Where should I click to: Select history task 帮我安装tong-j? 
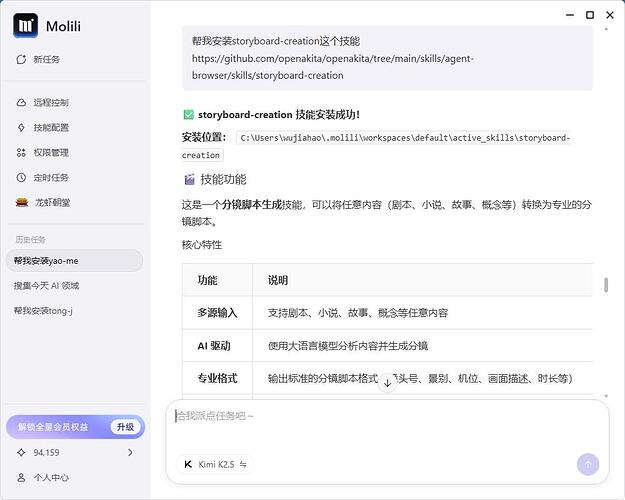click(43, 311)
